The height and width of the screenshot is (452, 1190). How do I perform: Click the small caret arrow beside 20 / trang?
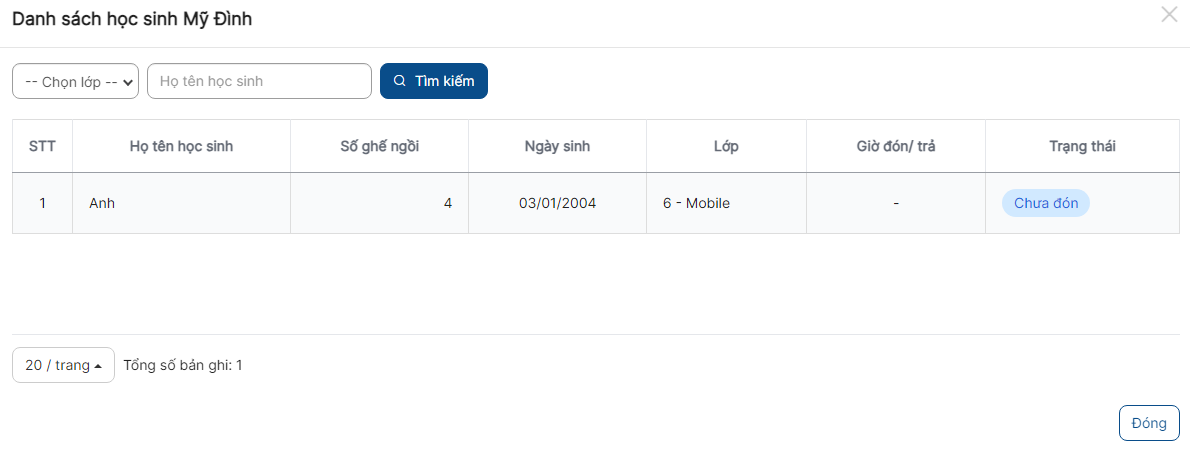pos(98,366)
